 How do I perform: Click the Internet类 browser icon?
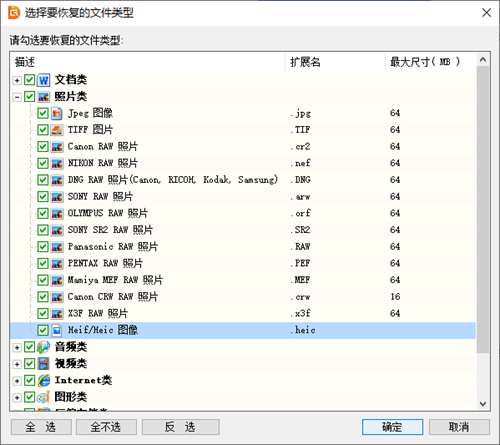point(43,380)
